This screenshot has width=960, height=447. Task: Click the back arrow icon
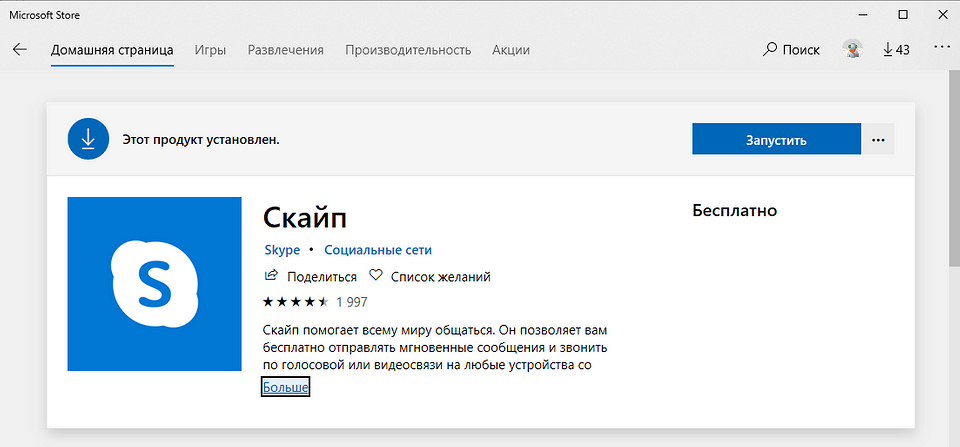tap(20, 49)
